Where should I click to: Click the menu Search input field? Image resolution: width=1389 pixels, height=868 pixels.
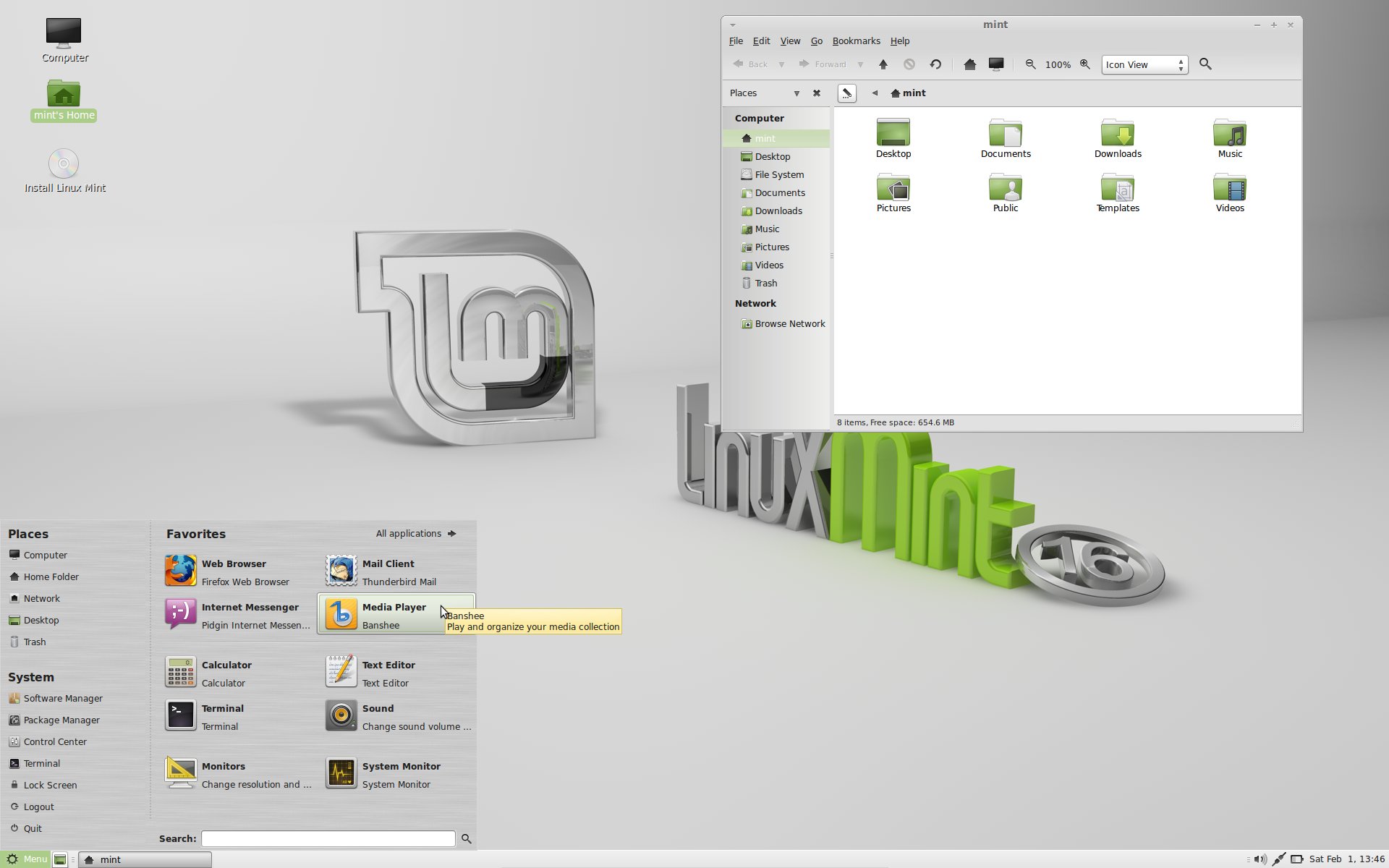328,838
